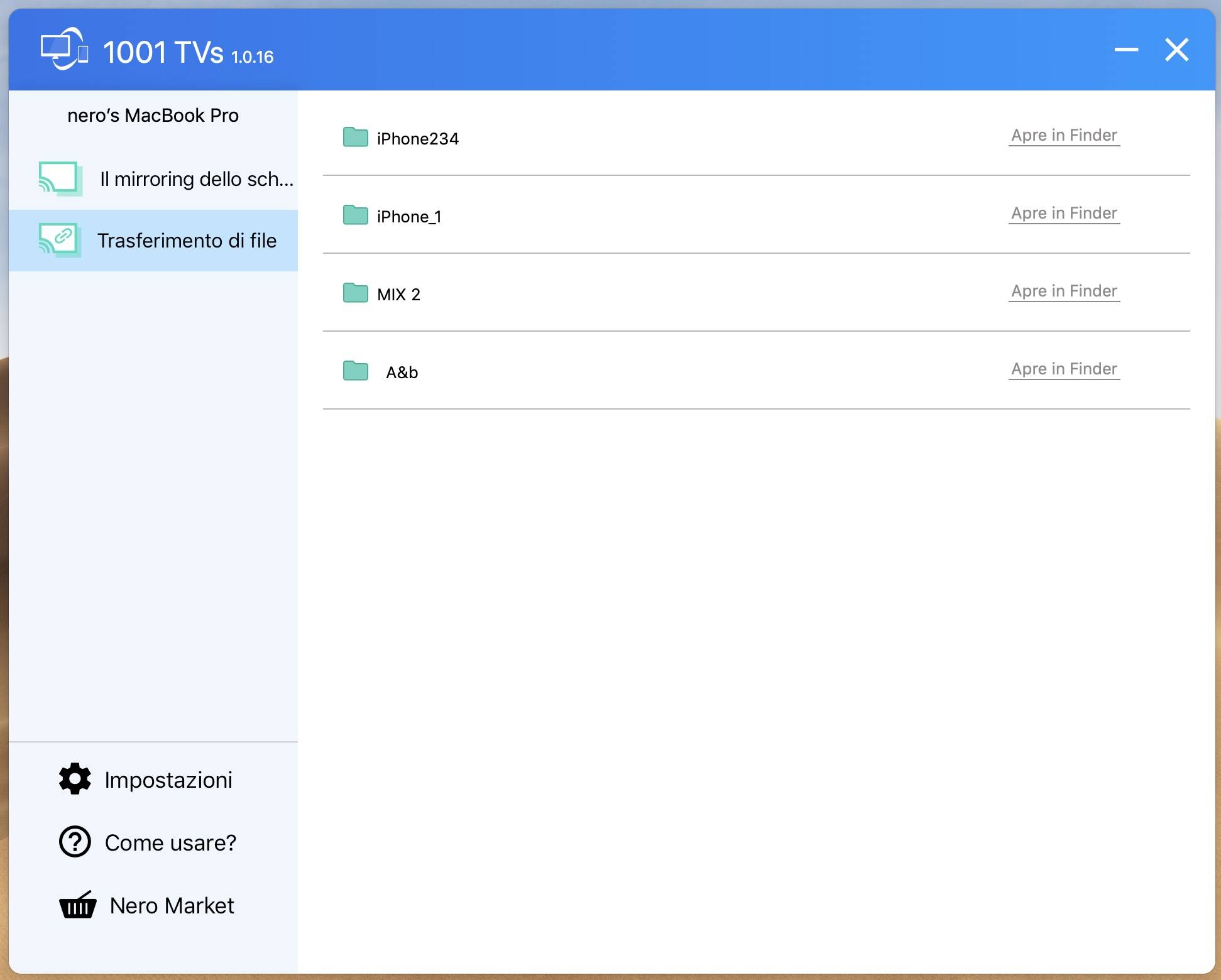Select the MIX 2 folder name
The image size is (1221, 980).
click(398, 295)
